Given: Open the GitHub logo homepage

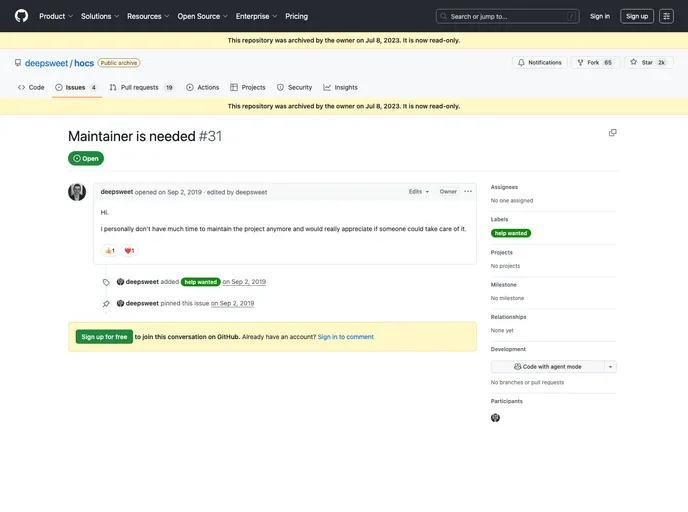Looking at the screenshot, I should 21,16.
